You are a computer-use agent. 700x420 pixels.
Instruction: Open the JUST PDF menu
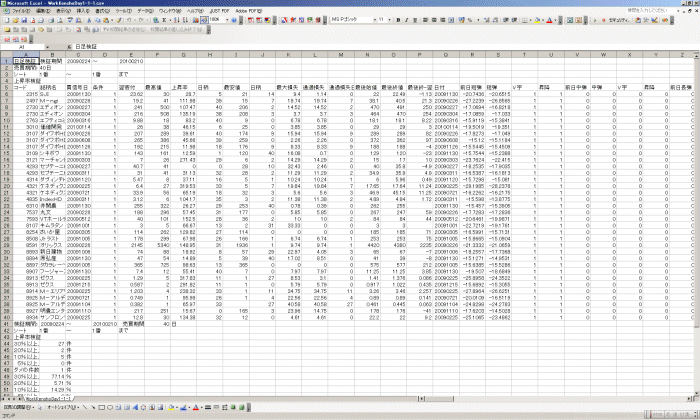[x=219, y=11]
